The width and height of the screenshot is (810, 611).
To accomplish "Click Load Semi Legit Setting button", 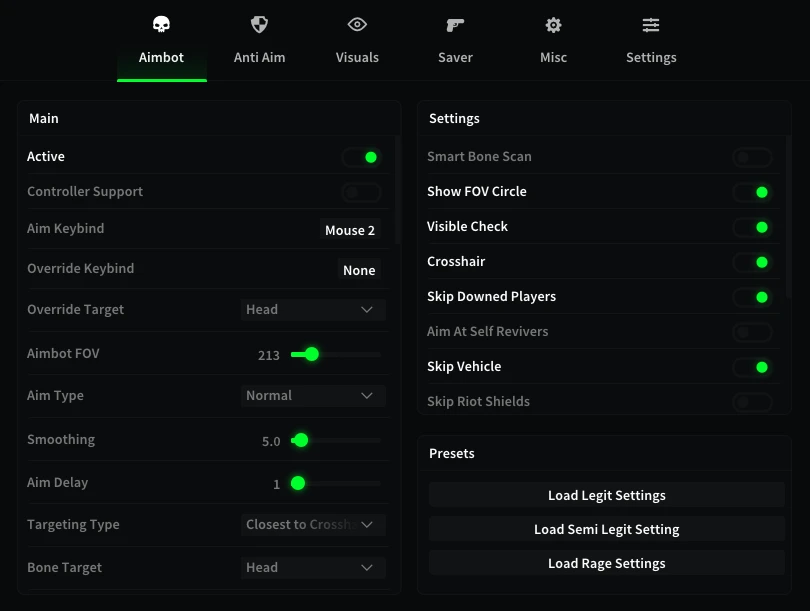I will [606, 529].
